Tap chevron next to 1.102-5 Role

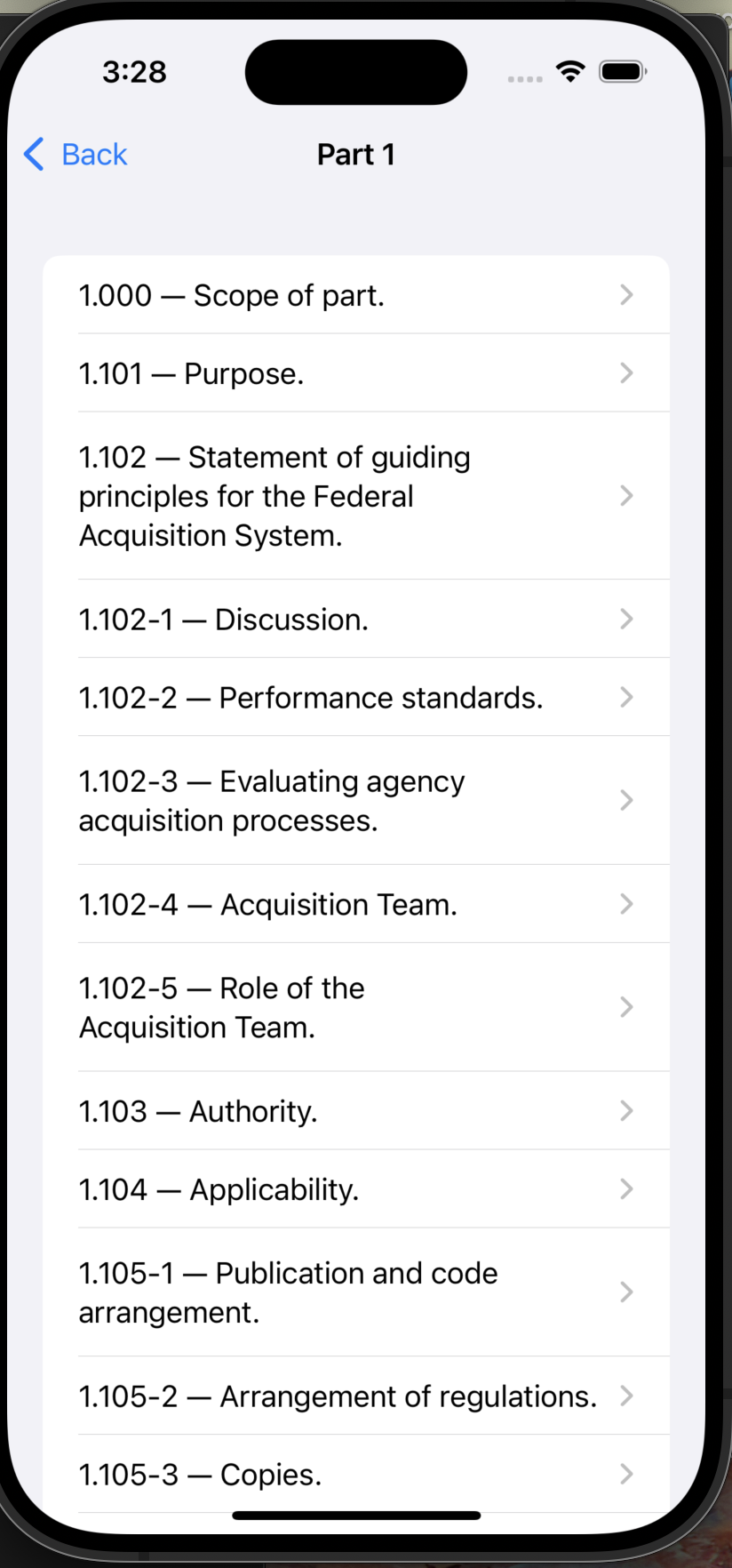[626, 1007]
